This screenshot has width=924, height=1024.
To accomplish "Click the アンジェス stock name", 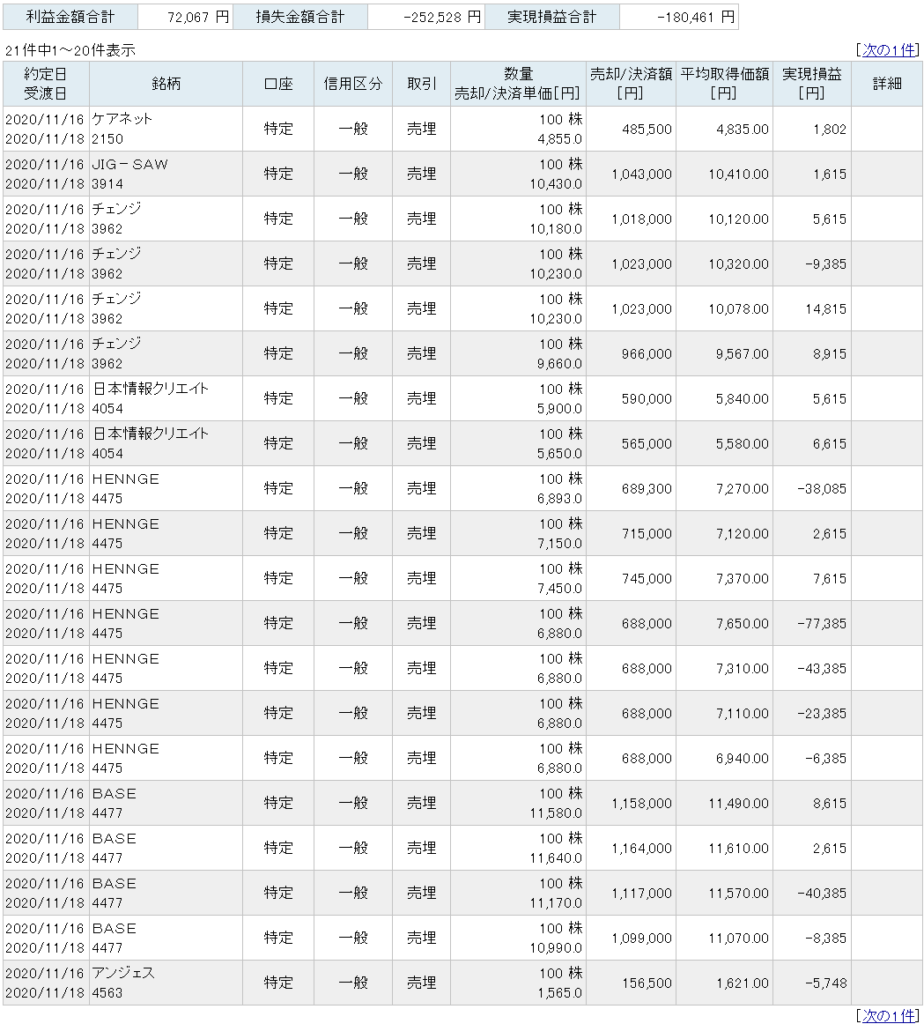I will [x=123, y=973].
